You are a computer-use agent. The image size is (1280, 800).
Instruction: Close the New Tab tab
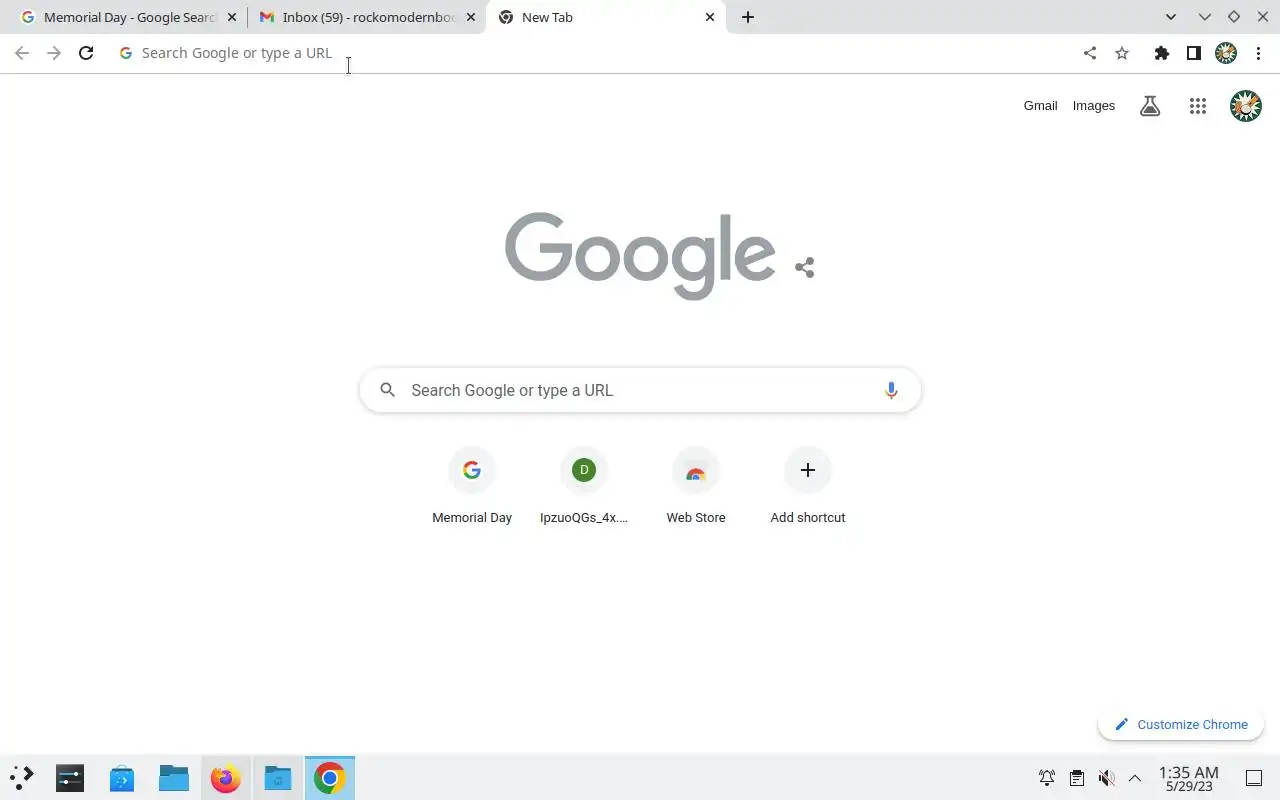pos(710,17)
